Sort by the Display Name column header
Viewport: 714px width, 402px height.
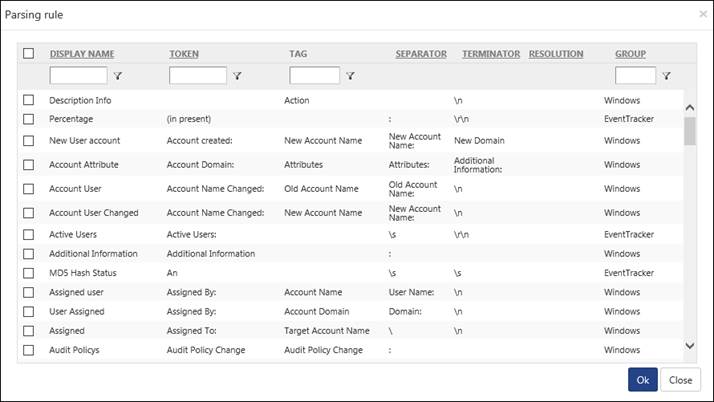tap(82, 54)
